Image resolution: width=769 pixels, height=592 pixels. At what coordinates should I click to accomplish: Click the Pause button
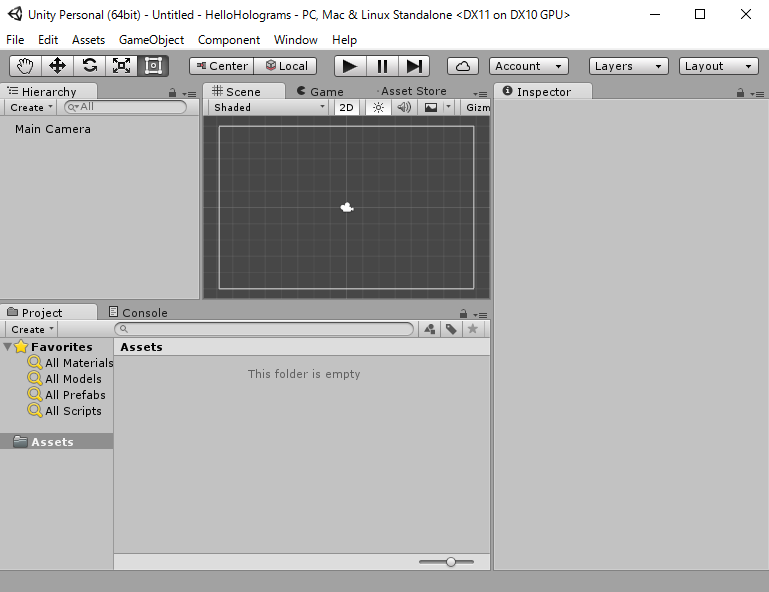[x=382, y=66]
